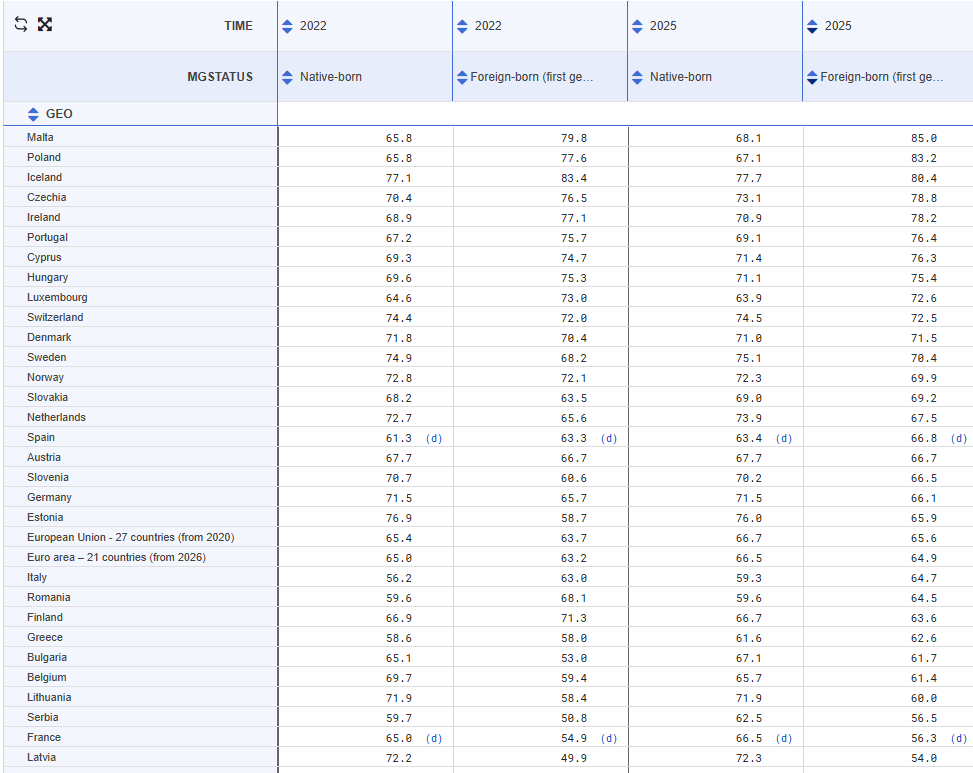Sort rows using the GEO arrow icon
Viewport: 973px width, 773px height.
click(x=33, y=114)
